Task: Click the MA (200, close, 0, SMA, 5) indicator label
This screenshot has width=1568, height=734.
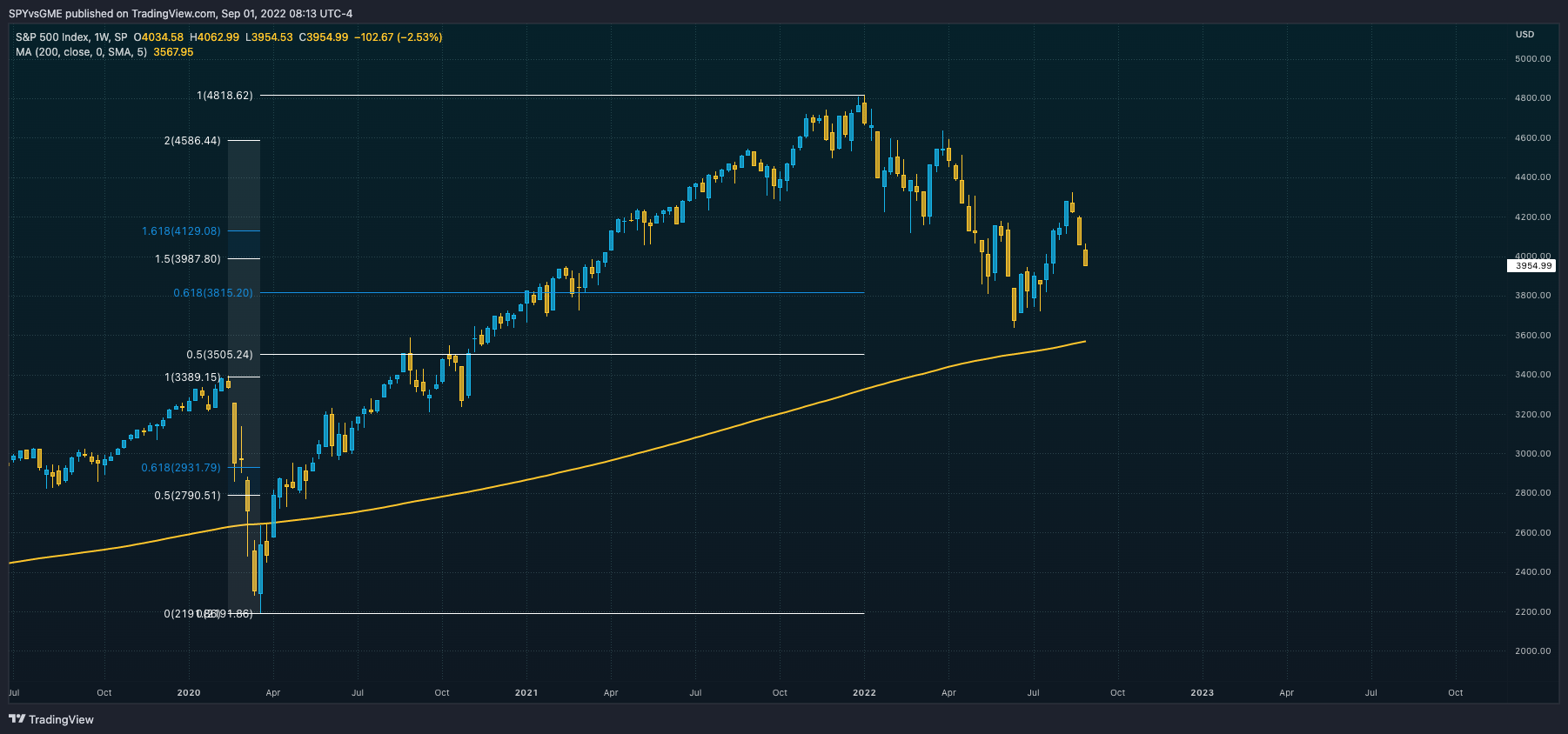Action: 81,52
